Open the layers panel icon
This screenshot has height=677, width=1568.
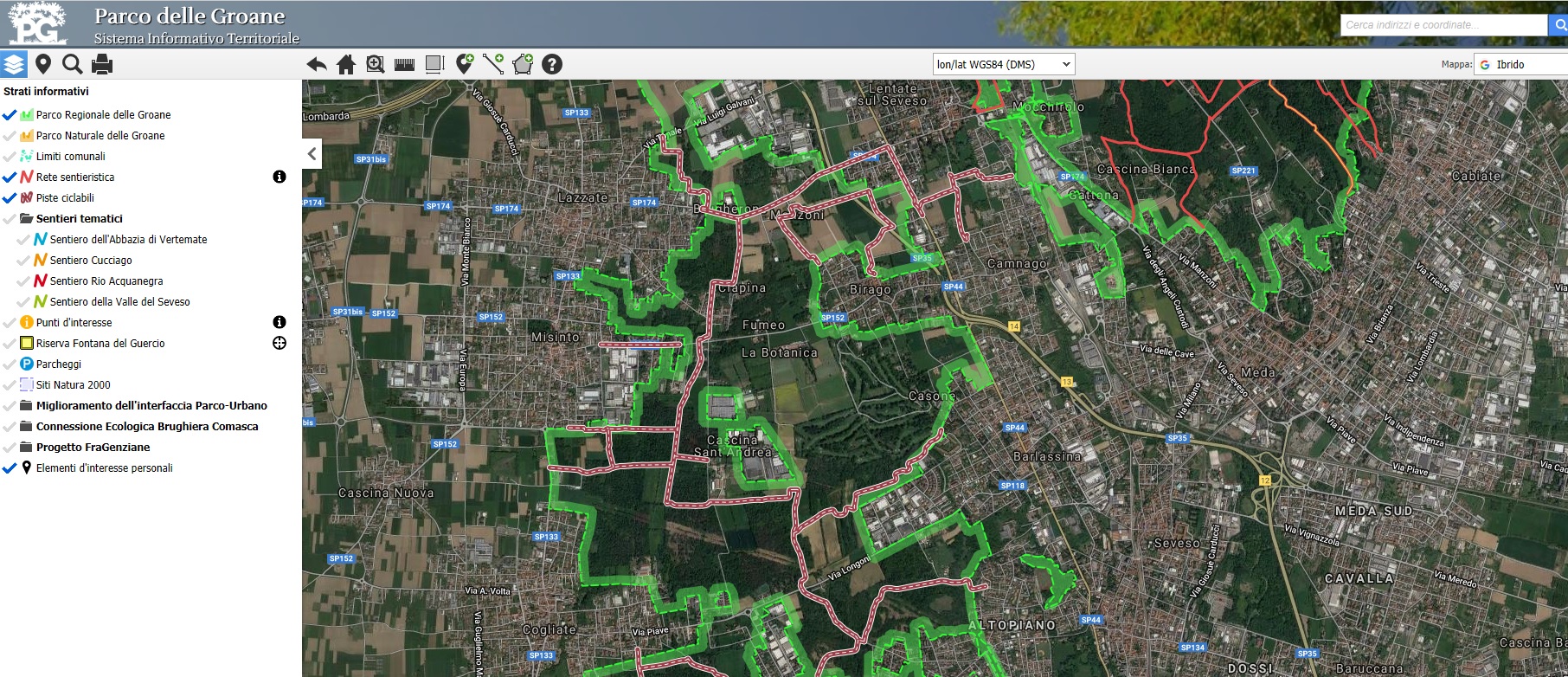[x=14, y=64]
